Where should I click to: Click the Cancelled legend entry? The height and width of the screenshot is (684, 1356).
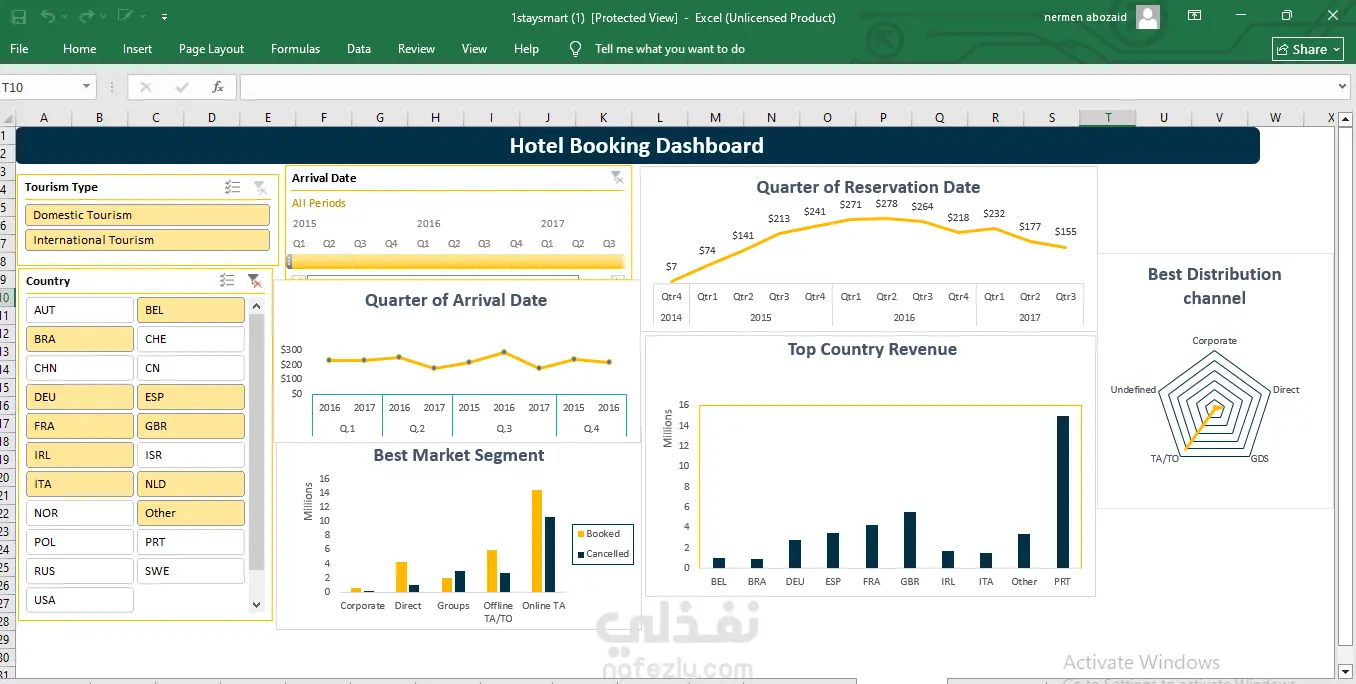coord(602,554)
